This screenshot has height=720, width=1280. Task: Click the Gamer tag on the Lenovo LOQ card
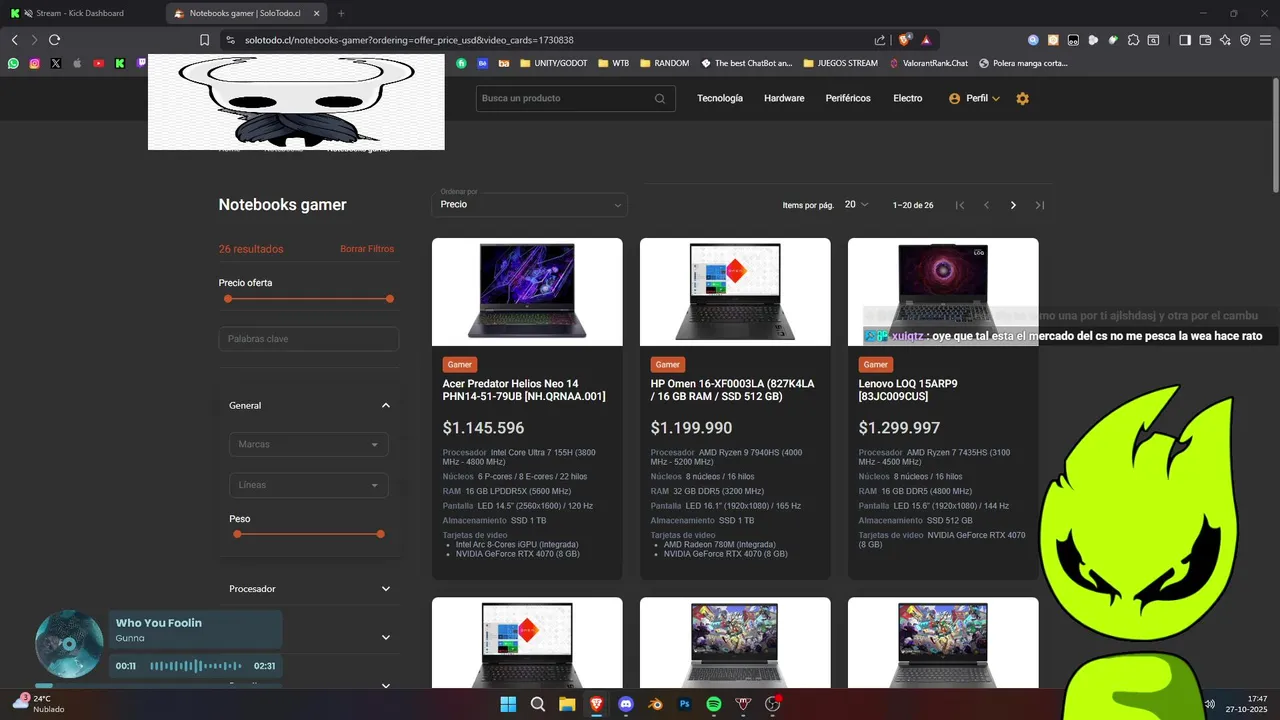coord(876,365)
